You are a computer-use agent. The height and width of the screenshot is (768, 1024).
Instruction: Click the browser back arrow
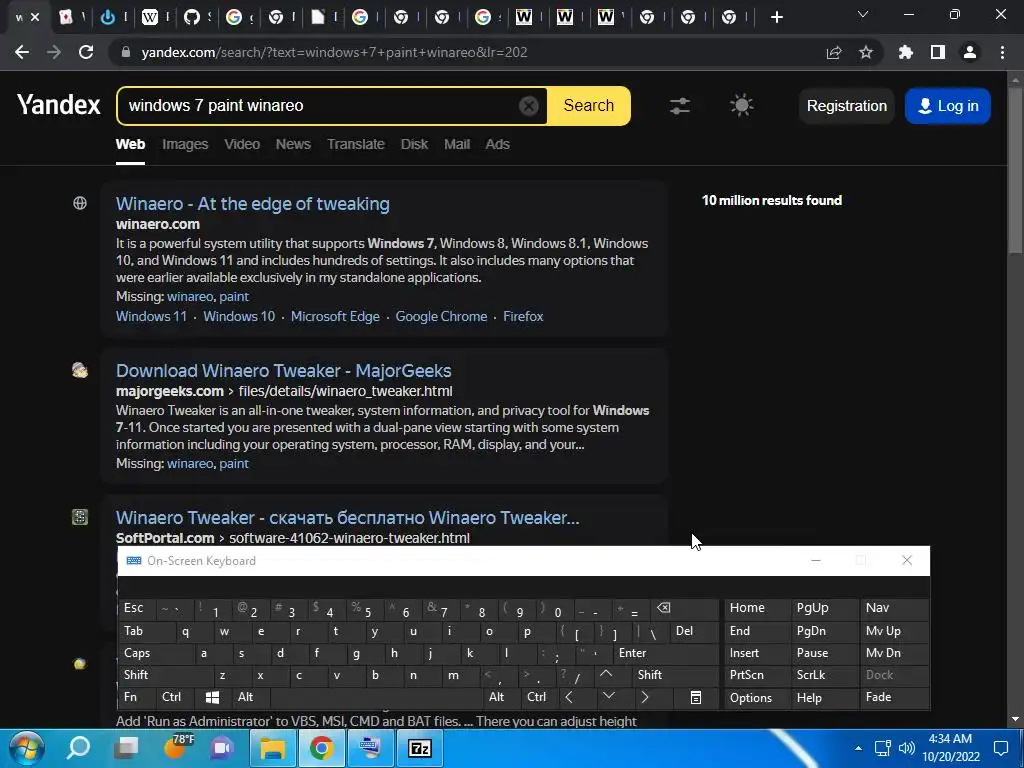point(22,52)
